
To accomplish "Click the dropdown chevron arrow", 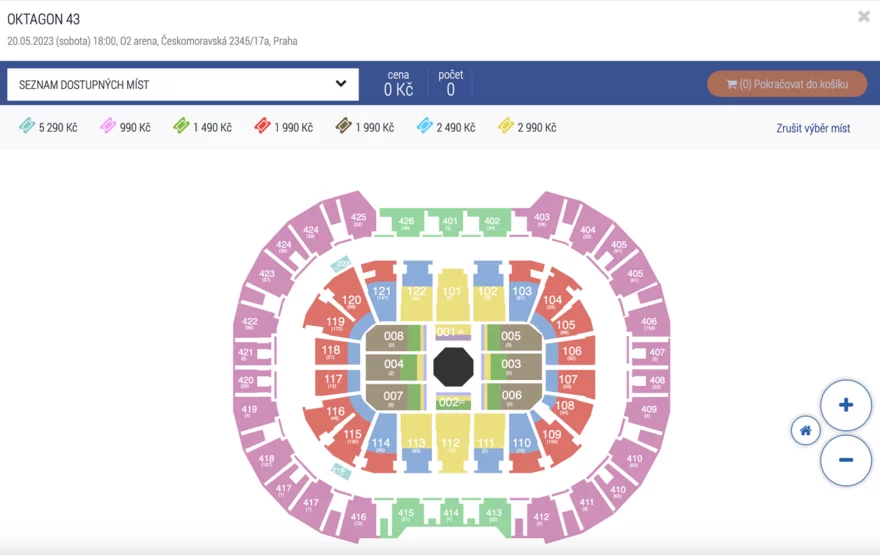I will click(341, 84).
